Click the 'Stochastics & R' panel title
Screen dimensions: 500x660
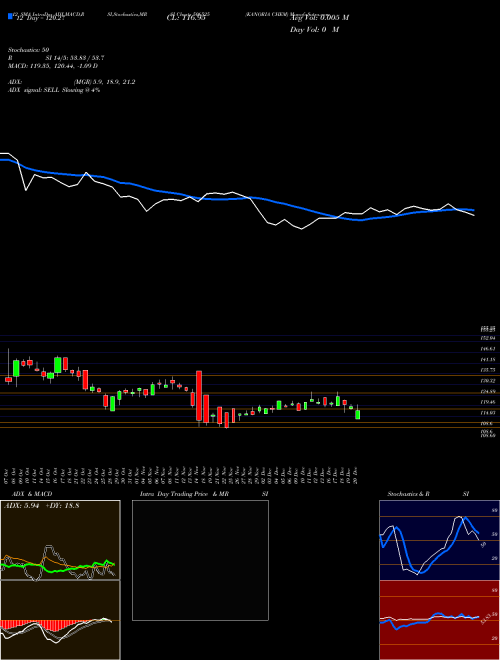click(408, 494)
